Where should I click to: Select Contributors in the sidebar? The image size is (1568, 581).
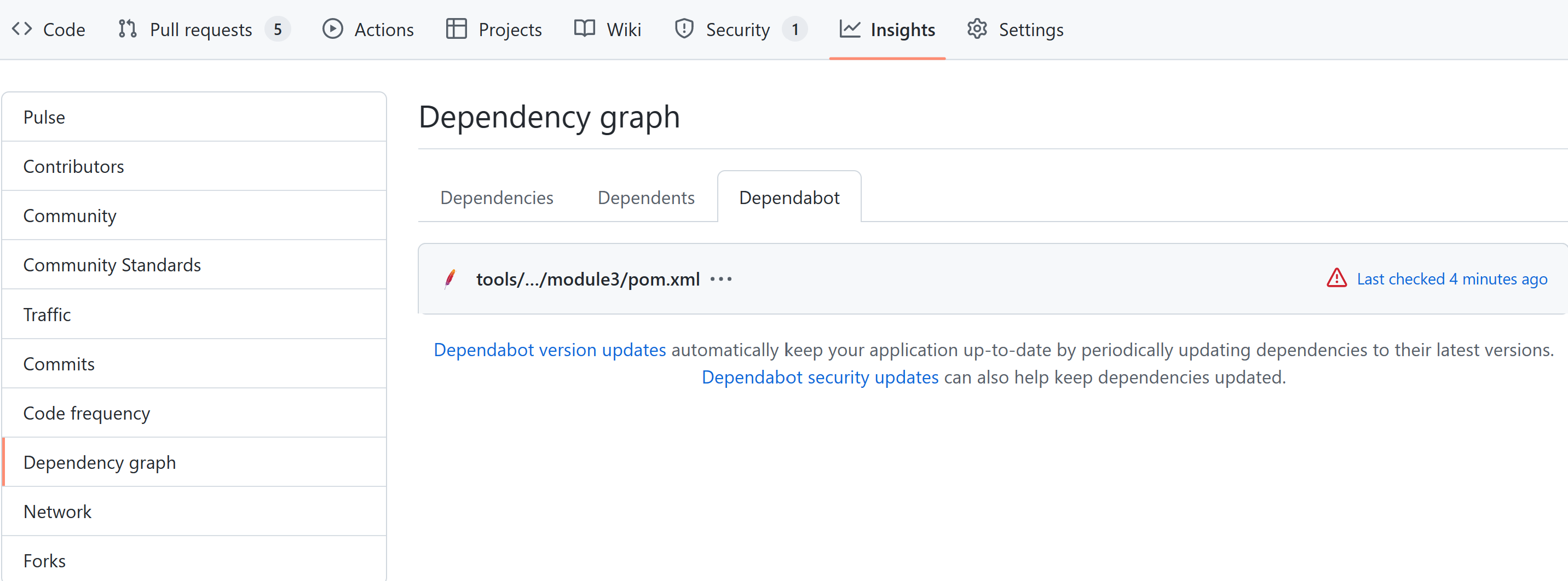point(194,166)
